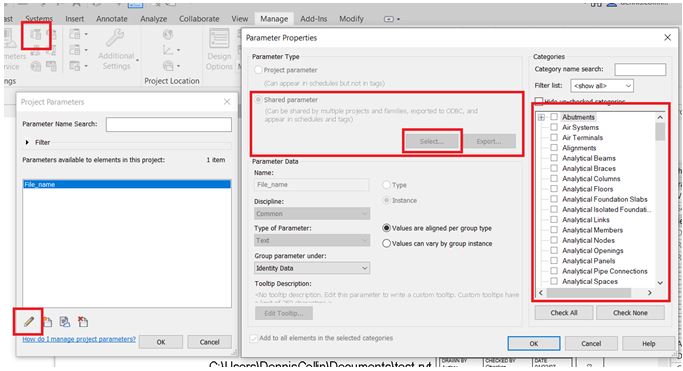The width and height of the screenshot is (683, 371).
Task: Open the Insert ribbon tab
Action: pyautogui.click(x=74, y=19)
